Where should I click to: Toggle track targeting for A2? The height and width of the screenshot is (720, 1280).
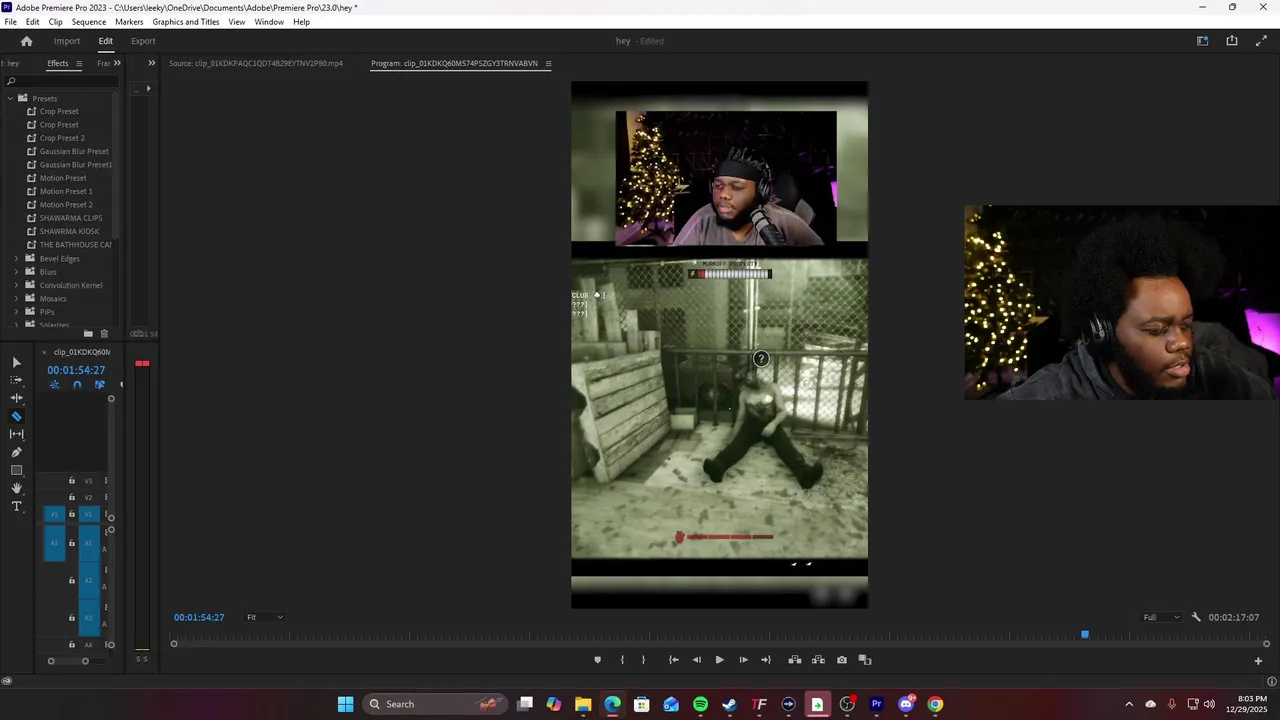(x=88, y=580)
